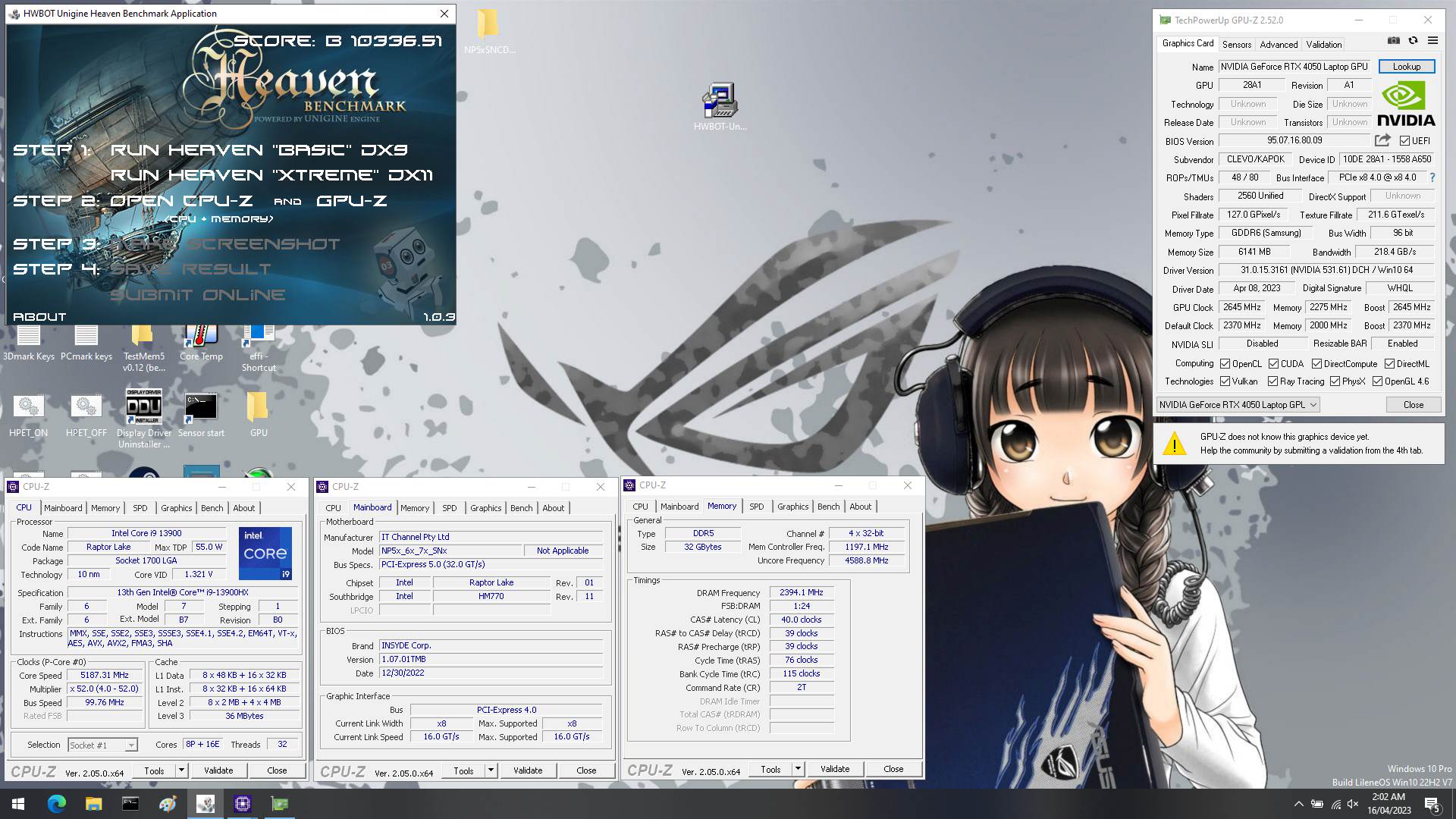Select the HPET_OFF batch file icon
Image resolution: width=1456 pixels, height=819 pixels.
pos(86,415)
